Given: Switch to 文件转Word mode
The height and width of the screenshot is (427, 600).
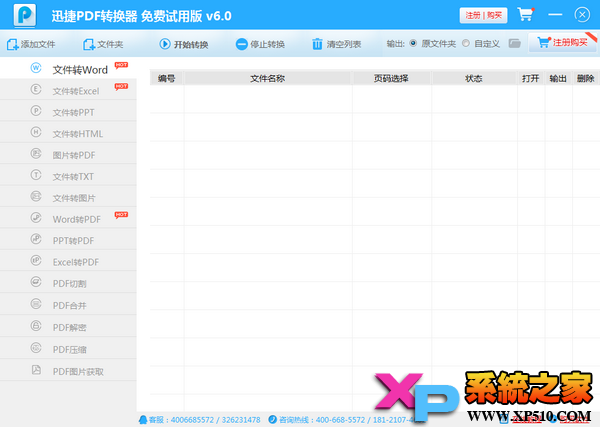Looking at the screenshot, I should point(68,68).
